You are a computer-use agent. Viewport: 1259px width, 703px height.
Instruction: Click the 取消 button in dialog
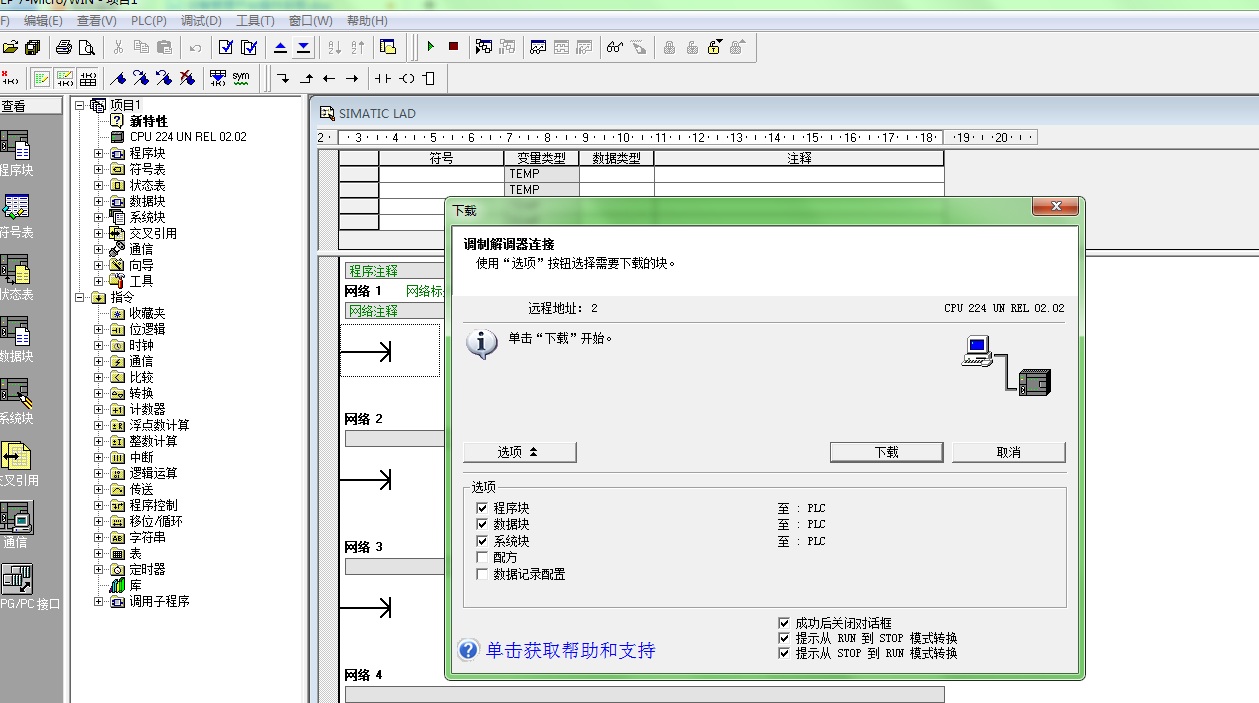(x=1008, y=452)
